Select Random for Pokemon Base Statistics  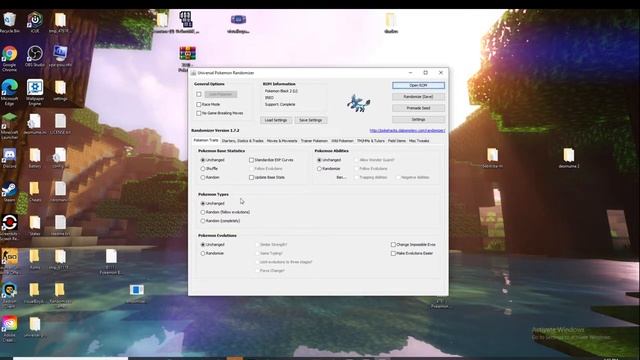click(x=203, y=178)
